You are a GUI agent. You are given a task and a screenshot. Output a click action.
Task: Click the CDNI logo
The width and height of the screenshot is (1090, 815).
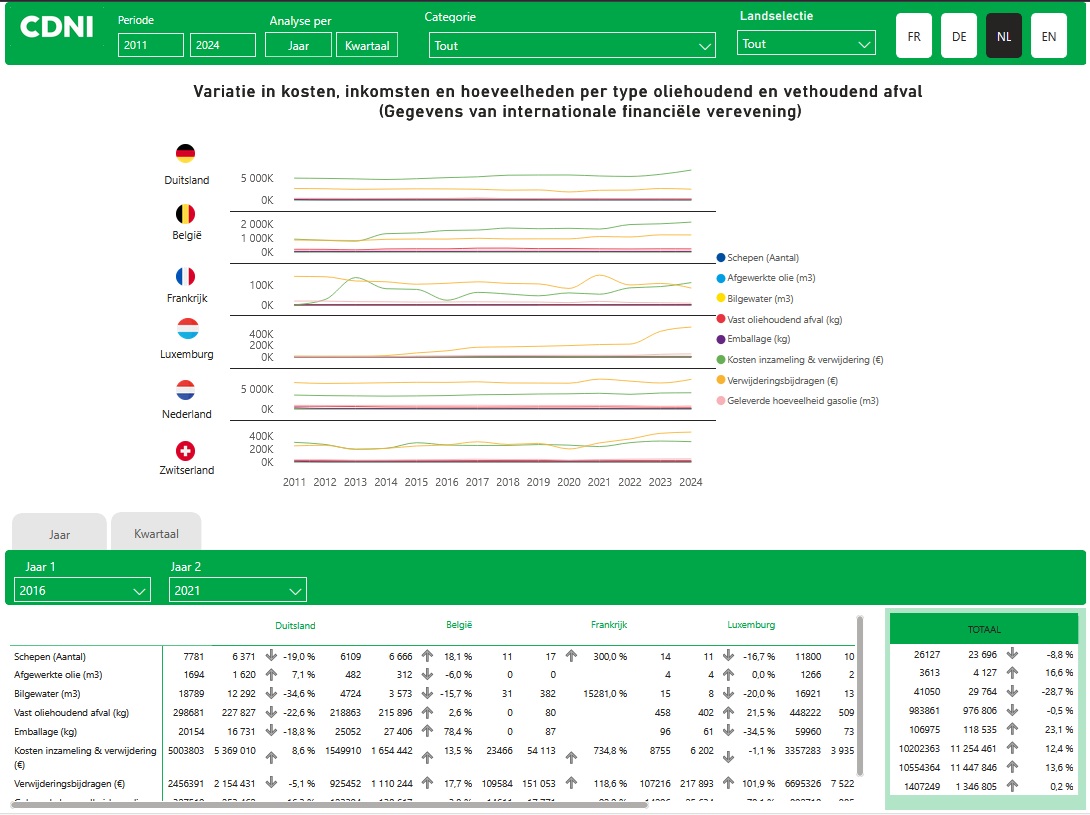point(57,28)
